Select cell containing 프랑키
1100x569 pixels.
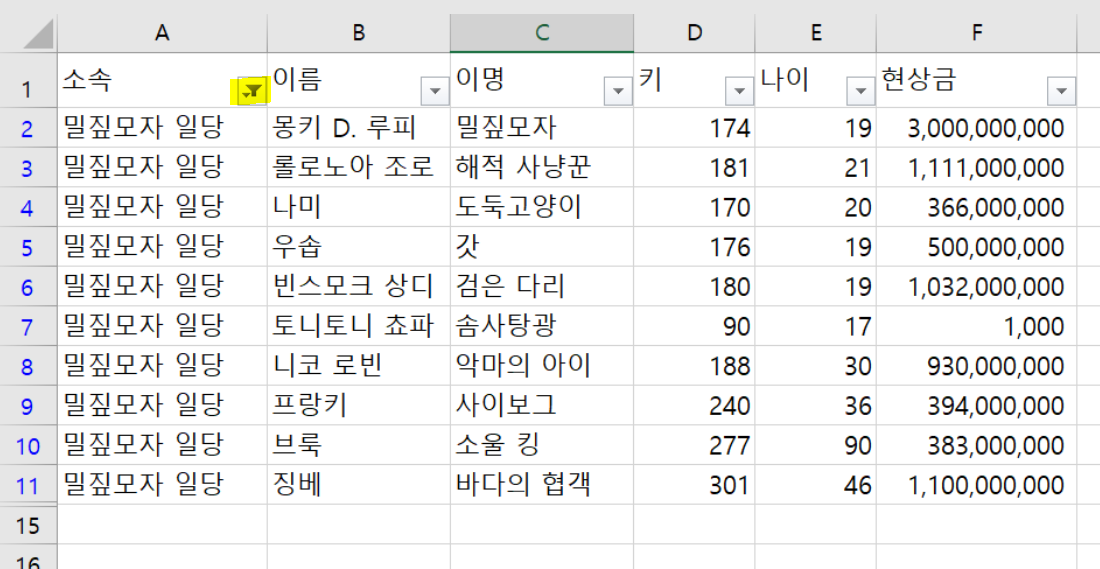click(x=358, y=406)
